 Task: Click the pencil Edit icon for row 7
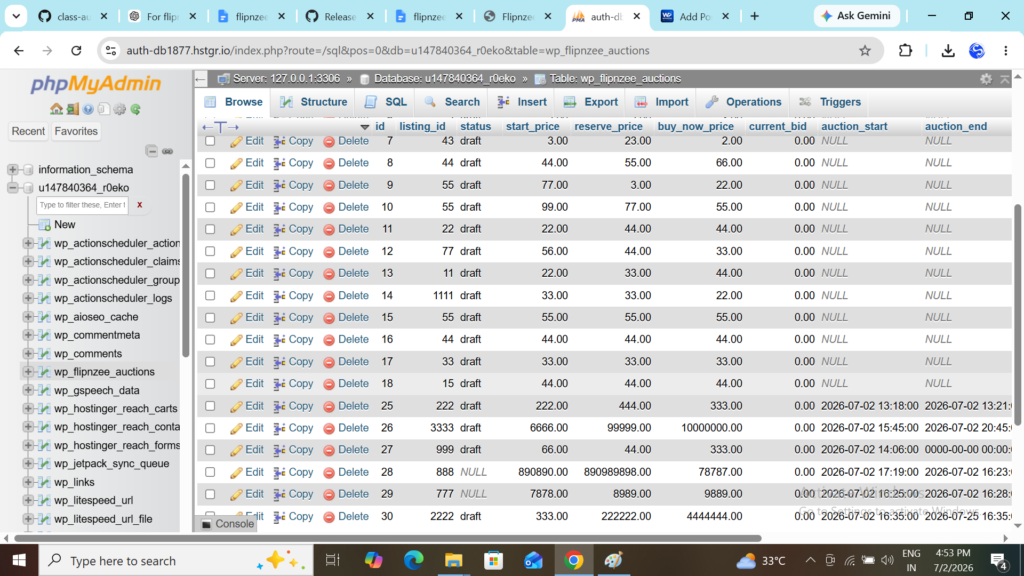(x=236, y=141)
